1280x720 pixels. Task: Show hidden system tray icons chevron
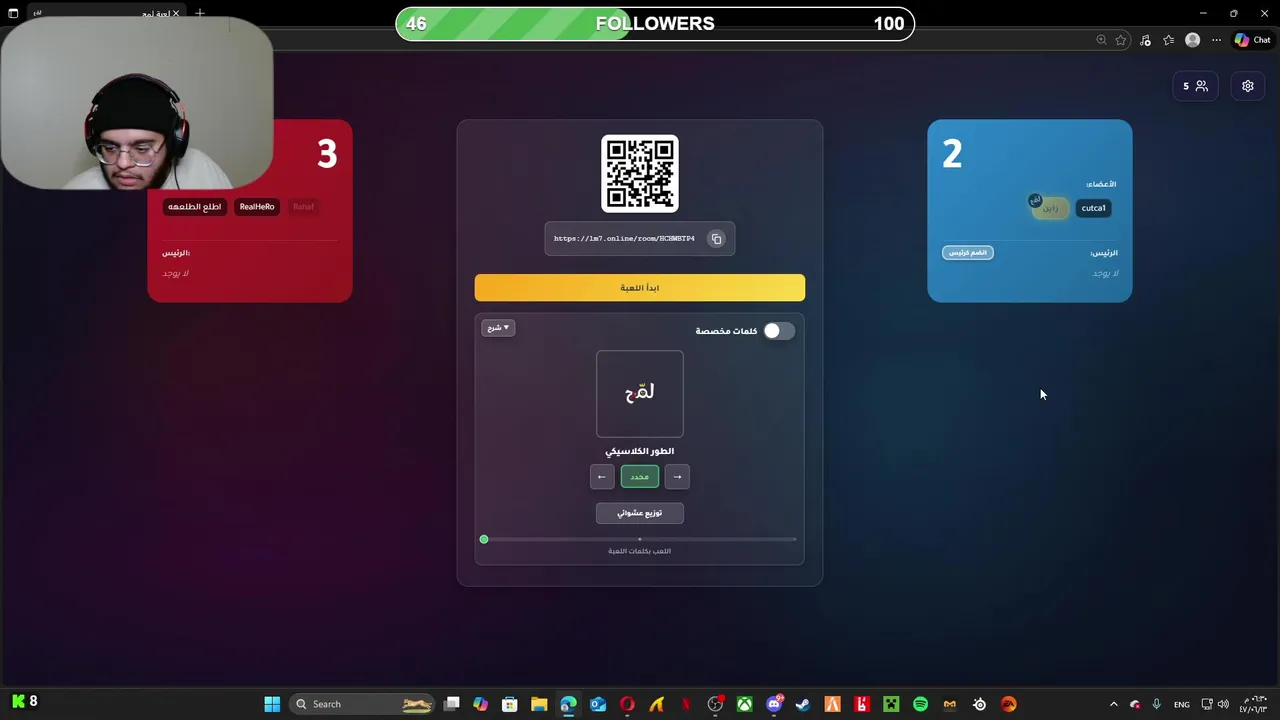pos(1113,704)
